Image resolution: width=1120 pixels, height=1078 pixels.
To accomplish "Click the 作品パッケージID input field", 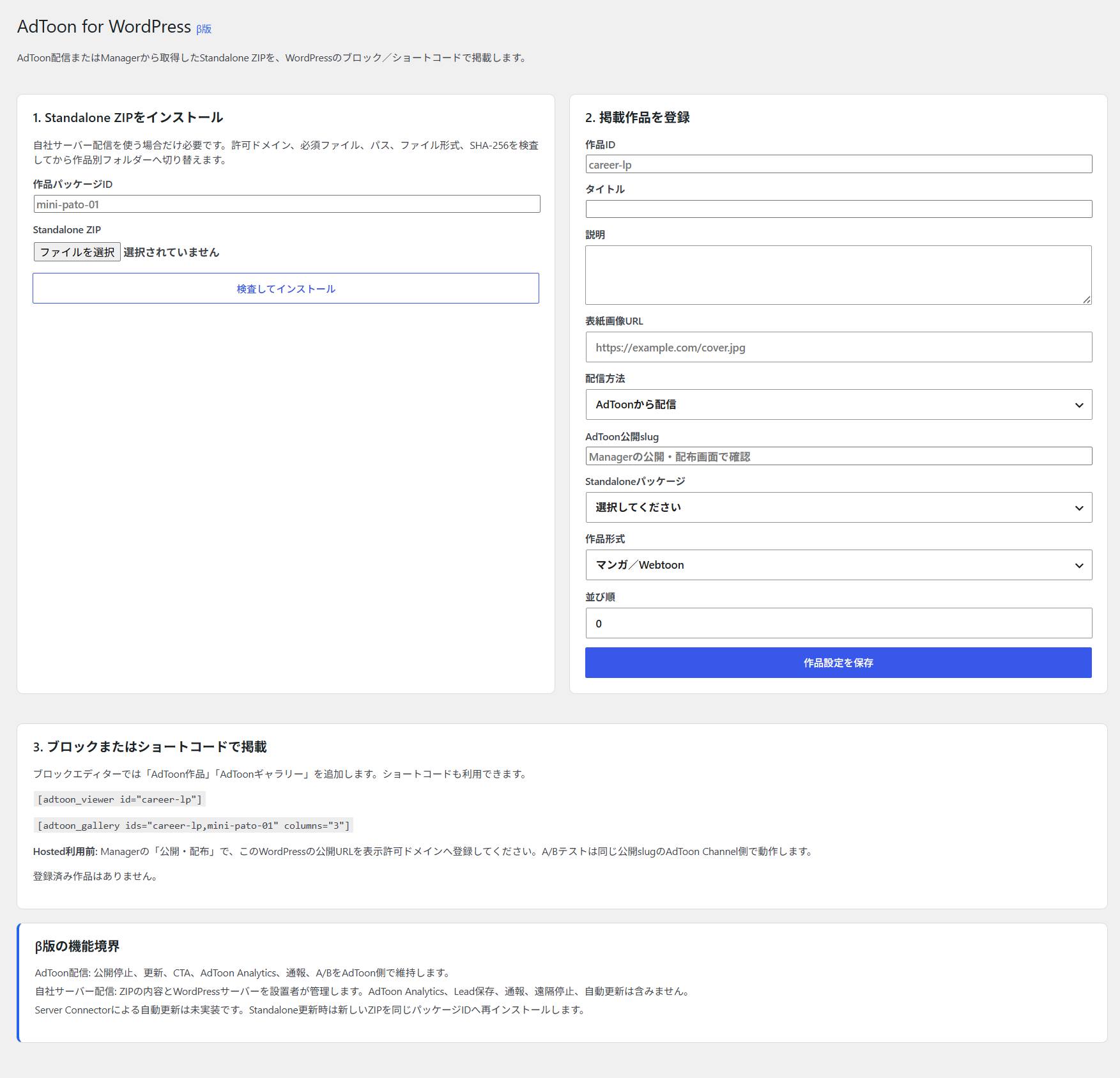I will 286,204.
